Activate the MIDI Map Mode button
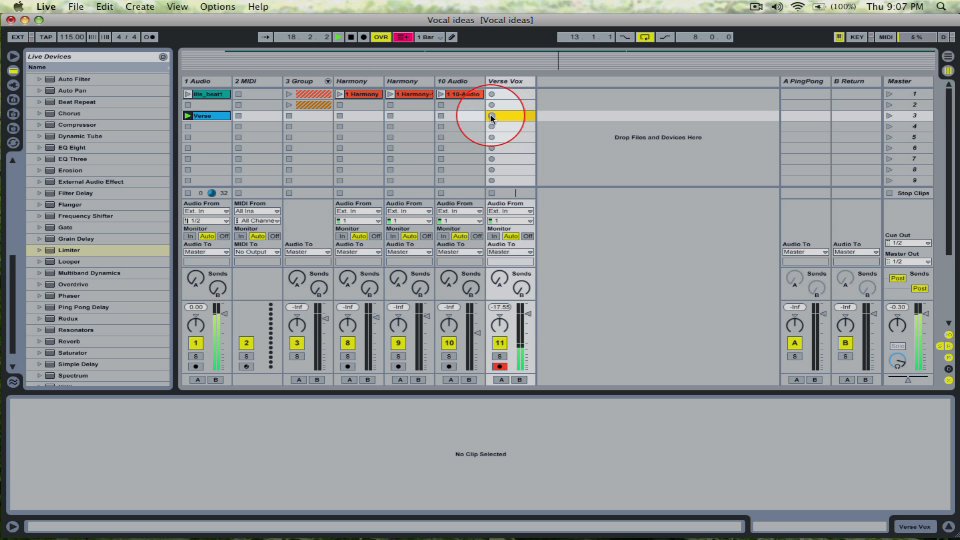960x540 pixels. [x=885, y=37]
